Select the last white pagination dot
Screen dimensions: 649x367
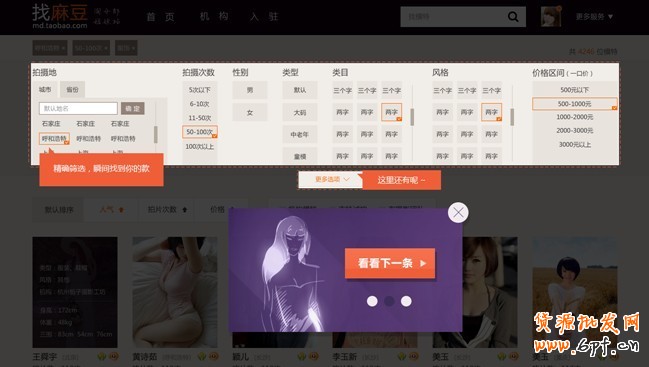point(406,301)
